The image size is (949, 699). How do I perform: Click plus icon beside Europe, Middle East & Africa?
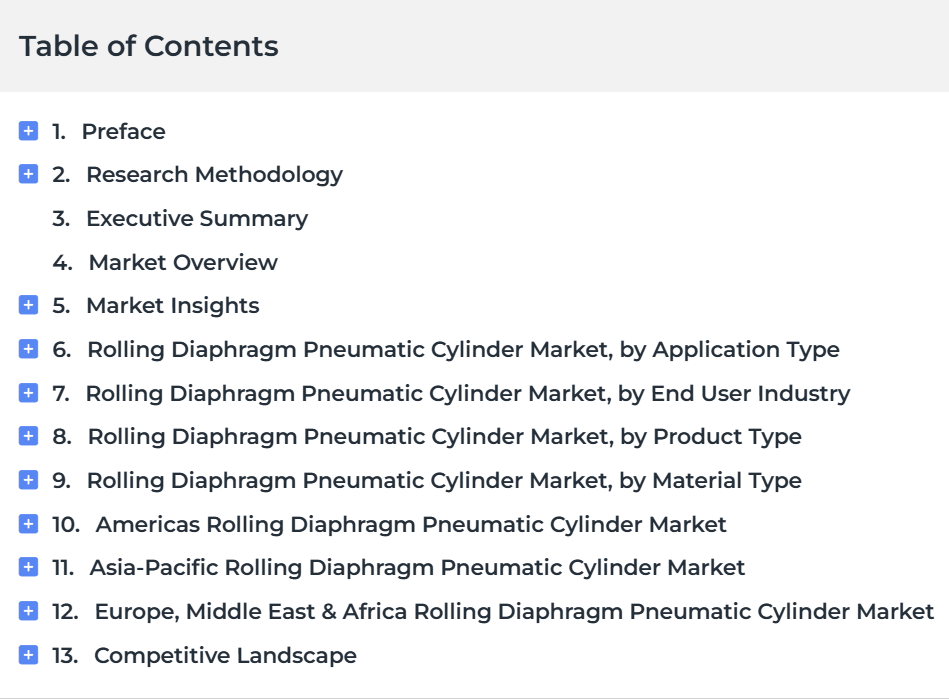(28, 611)
